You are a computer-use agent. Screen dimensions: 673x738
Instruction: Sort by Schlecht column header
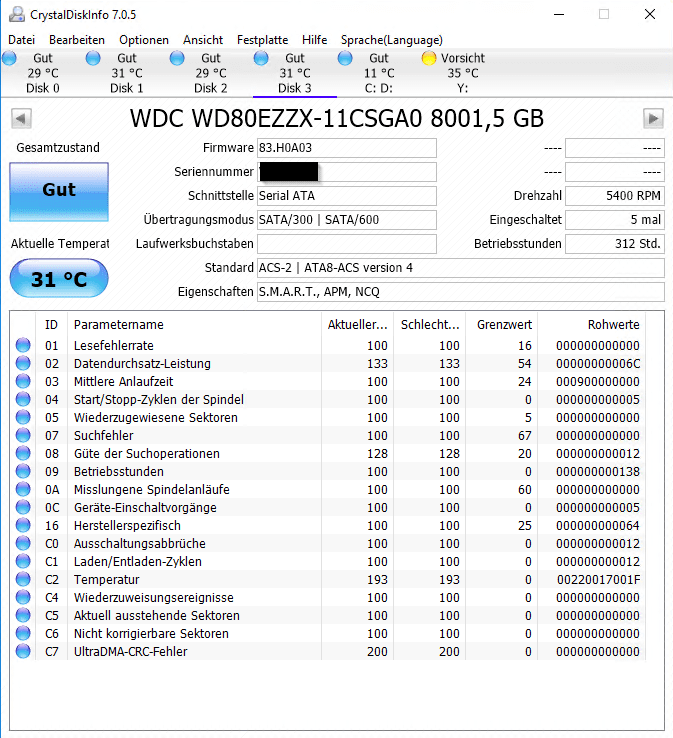430,324
